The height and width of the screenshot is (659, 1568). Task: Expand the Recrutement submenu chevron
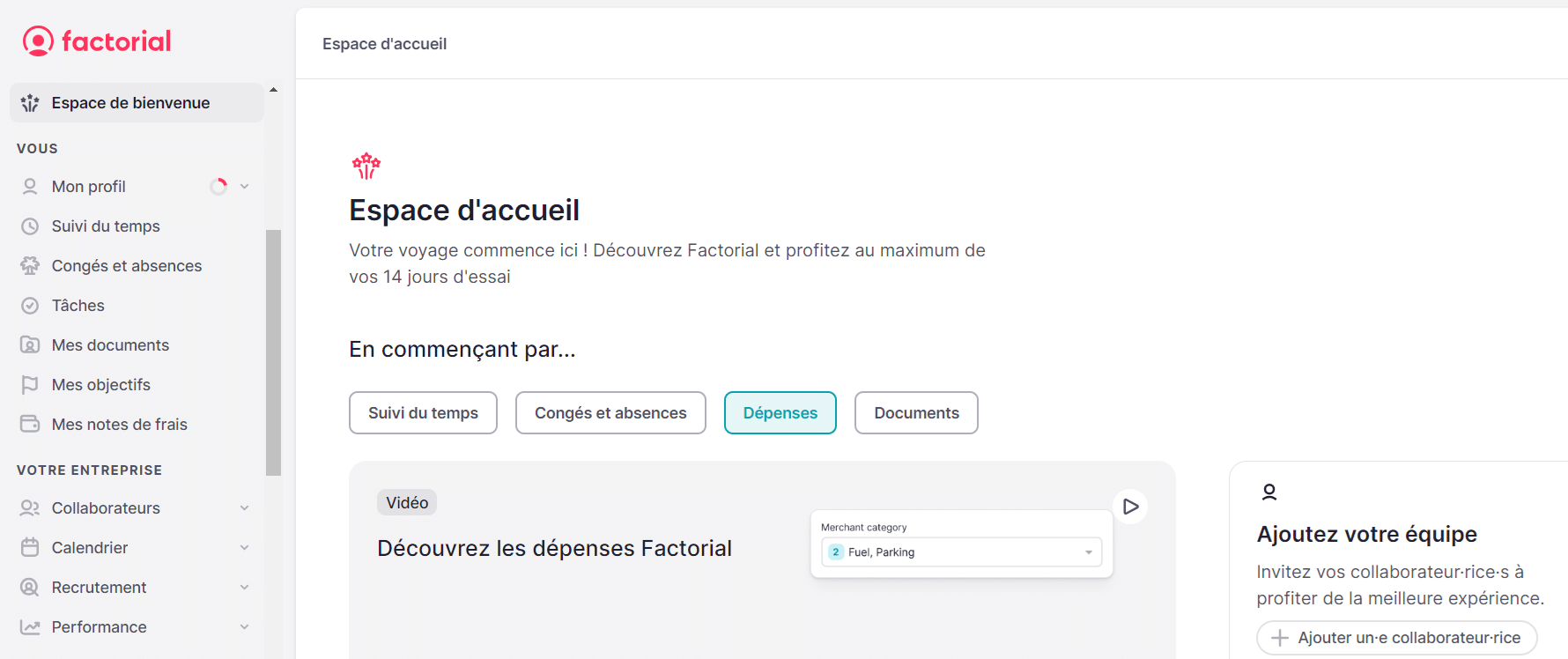pos(245,588)
